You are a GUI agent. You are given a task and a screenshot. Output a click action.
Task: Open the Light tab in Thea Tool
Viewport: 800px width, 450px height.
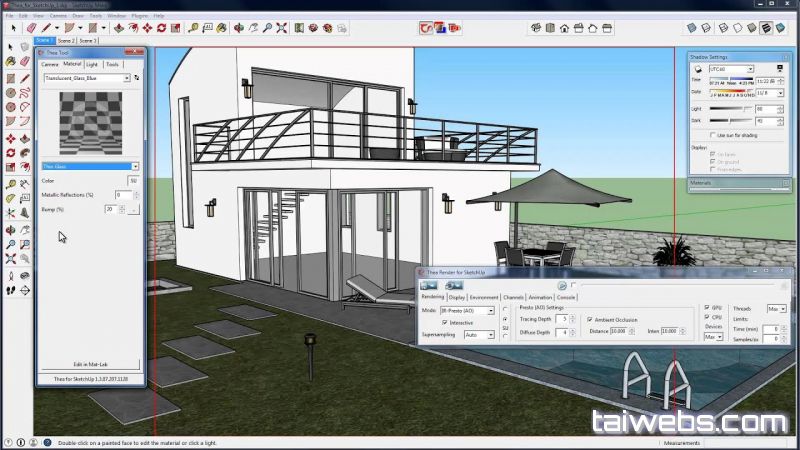tap(92, 64)
